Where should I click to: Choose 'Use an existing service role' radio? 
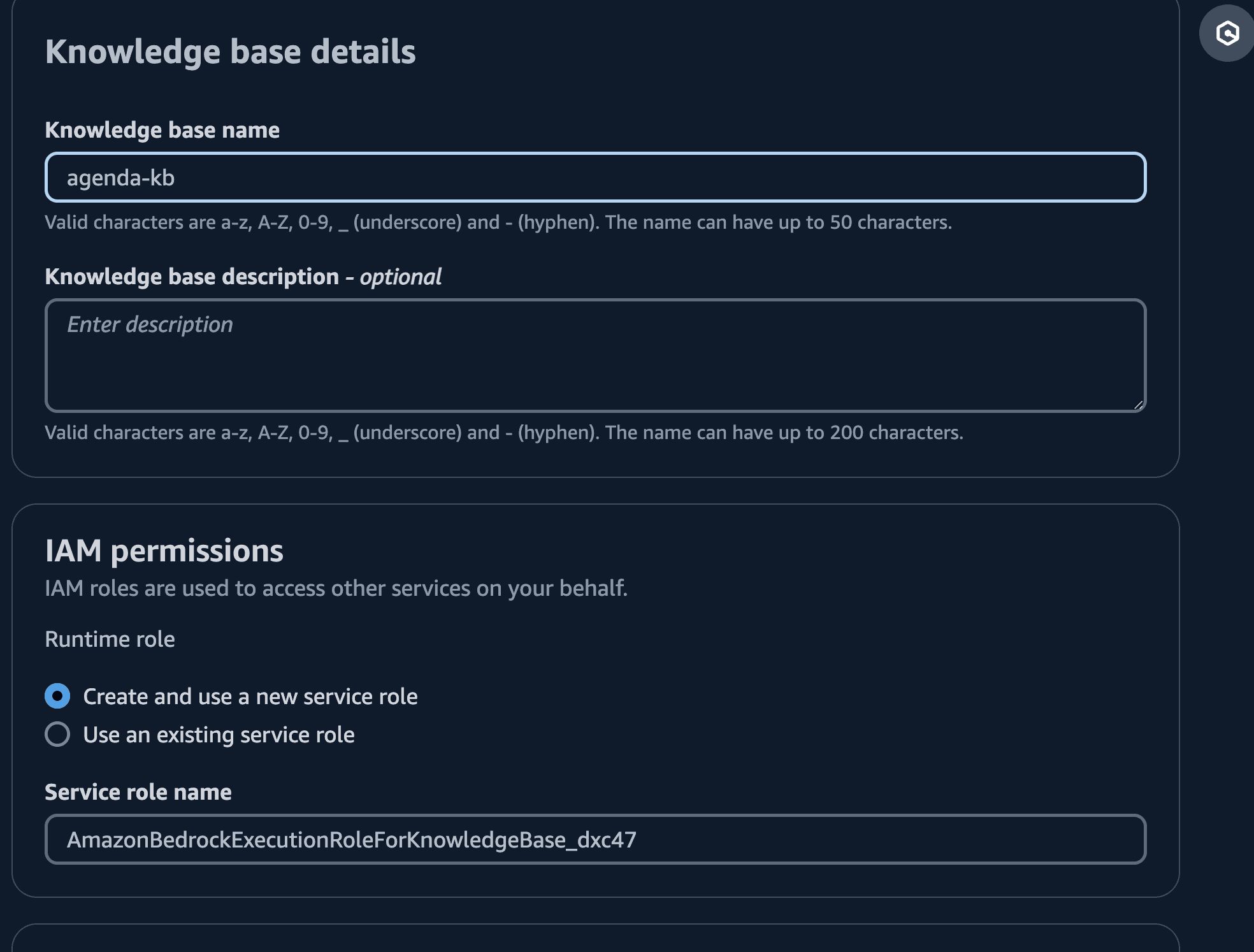[x=57, y=734]
